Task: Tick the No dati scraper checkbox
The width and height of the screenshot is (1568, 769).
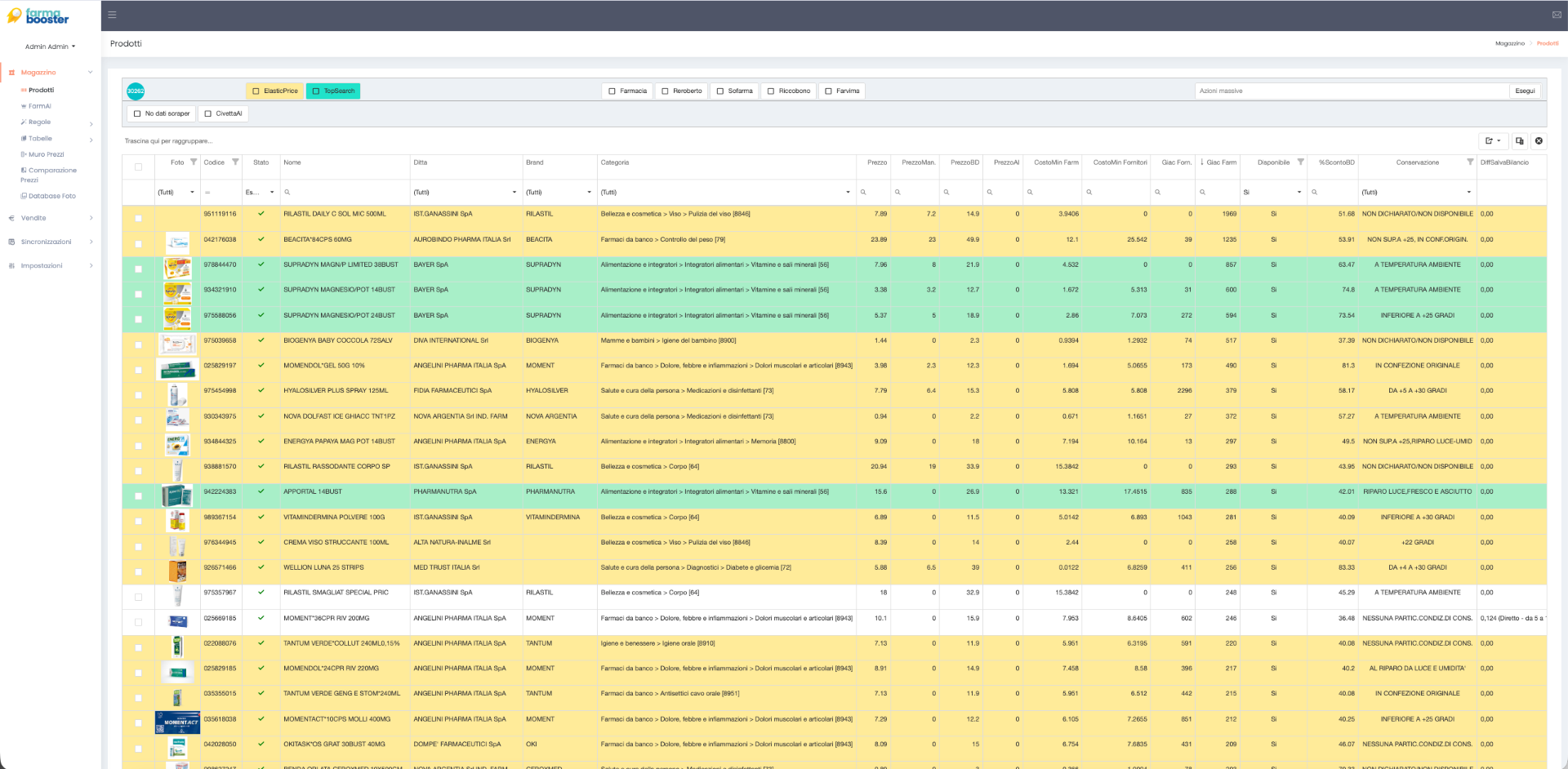Action: coord(137,114)
